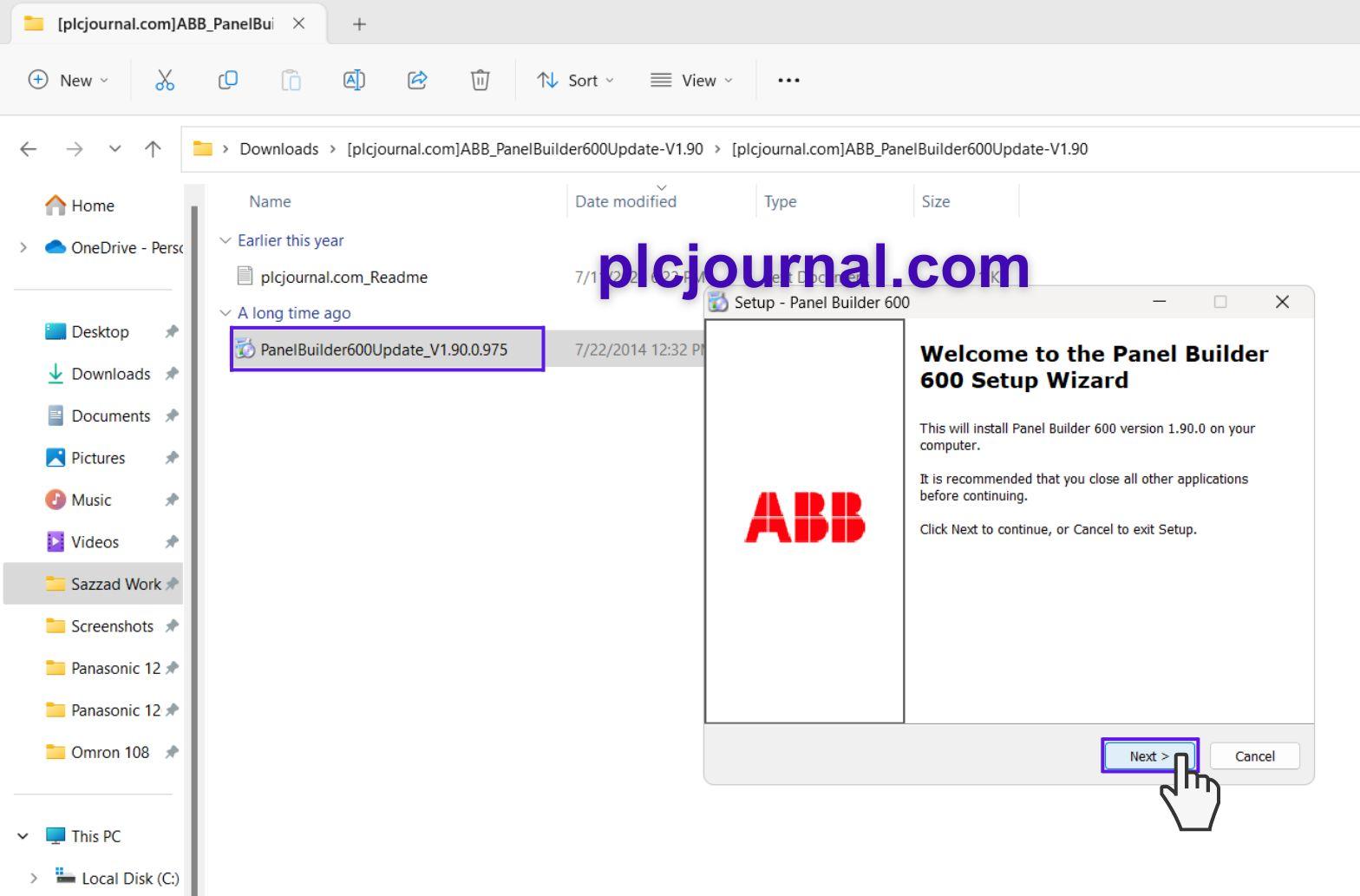
Task: Go up one folder level arrow
Action: pos(153,149)
